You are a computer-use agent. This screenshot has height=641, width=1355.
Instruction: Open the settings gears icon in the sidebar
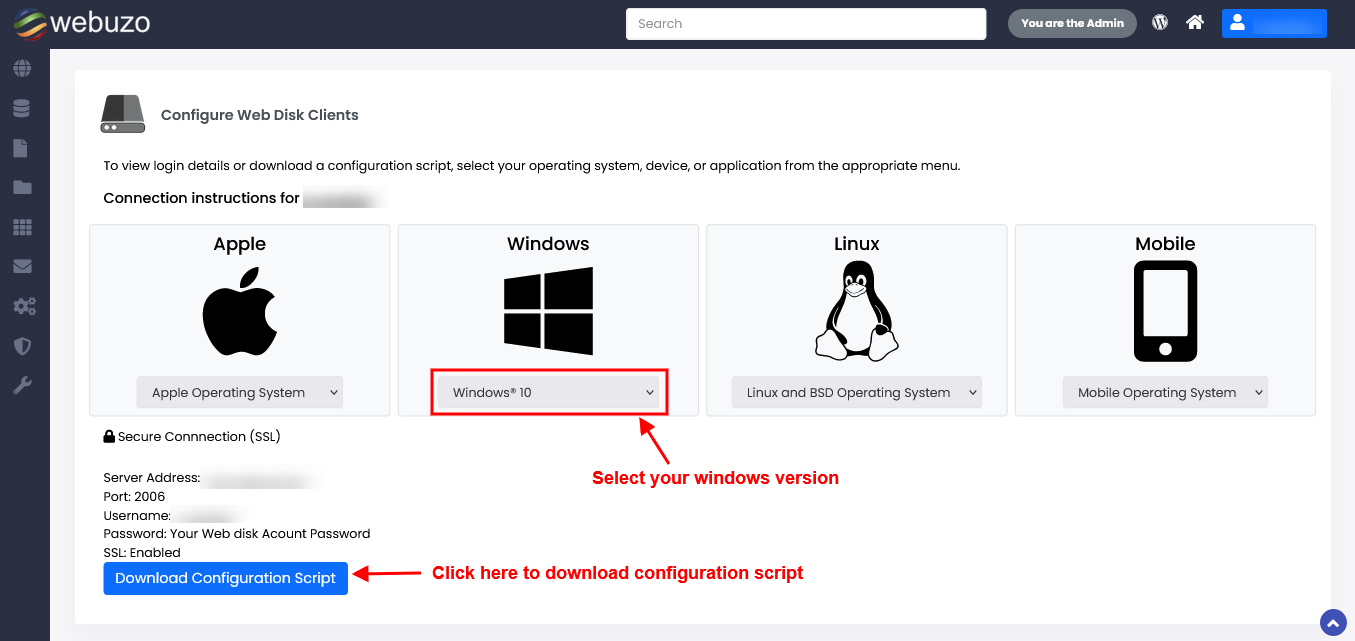[24, 306]
